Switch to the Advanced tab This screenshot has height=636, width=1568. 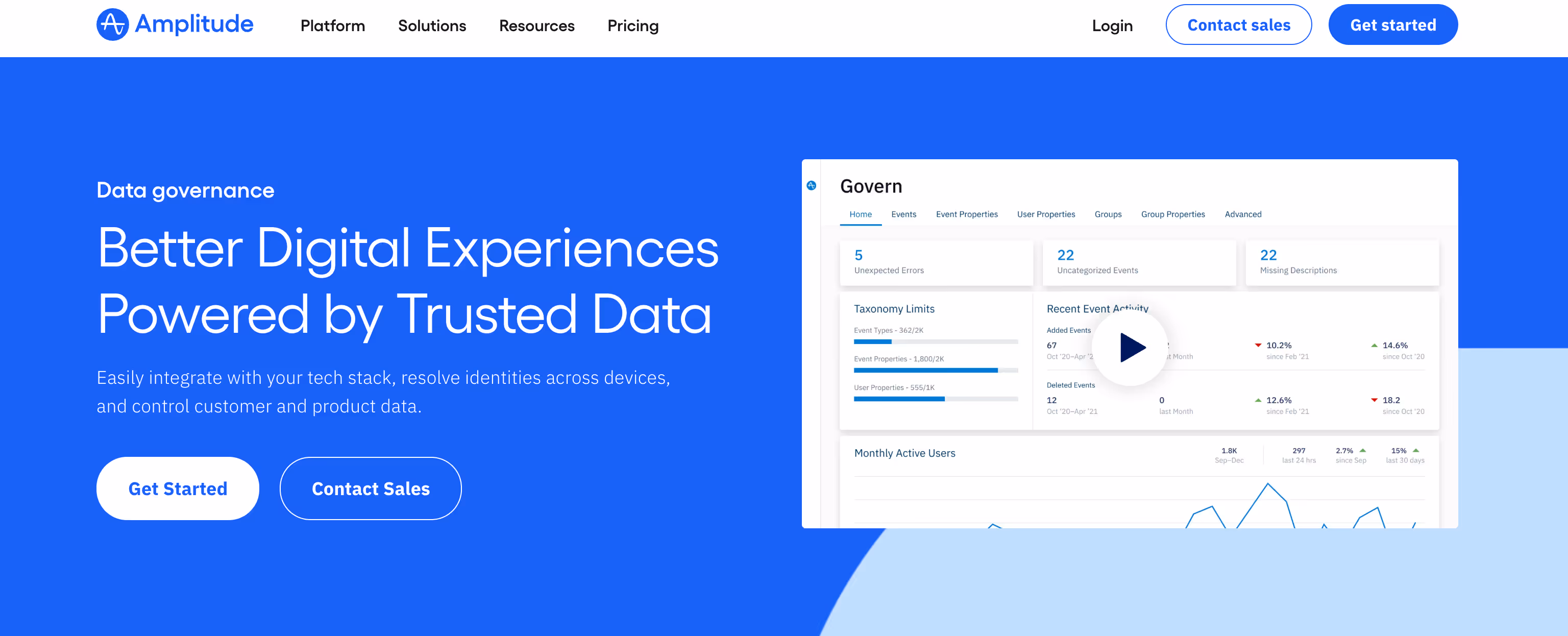tap(1242, 214)
